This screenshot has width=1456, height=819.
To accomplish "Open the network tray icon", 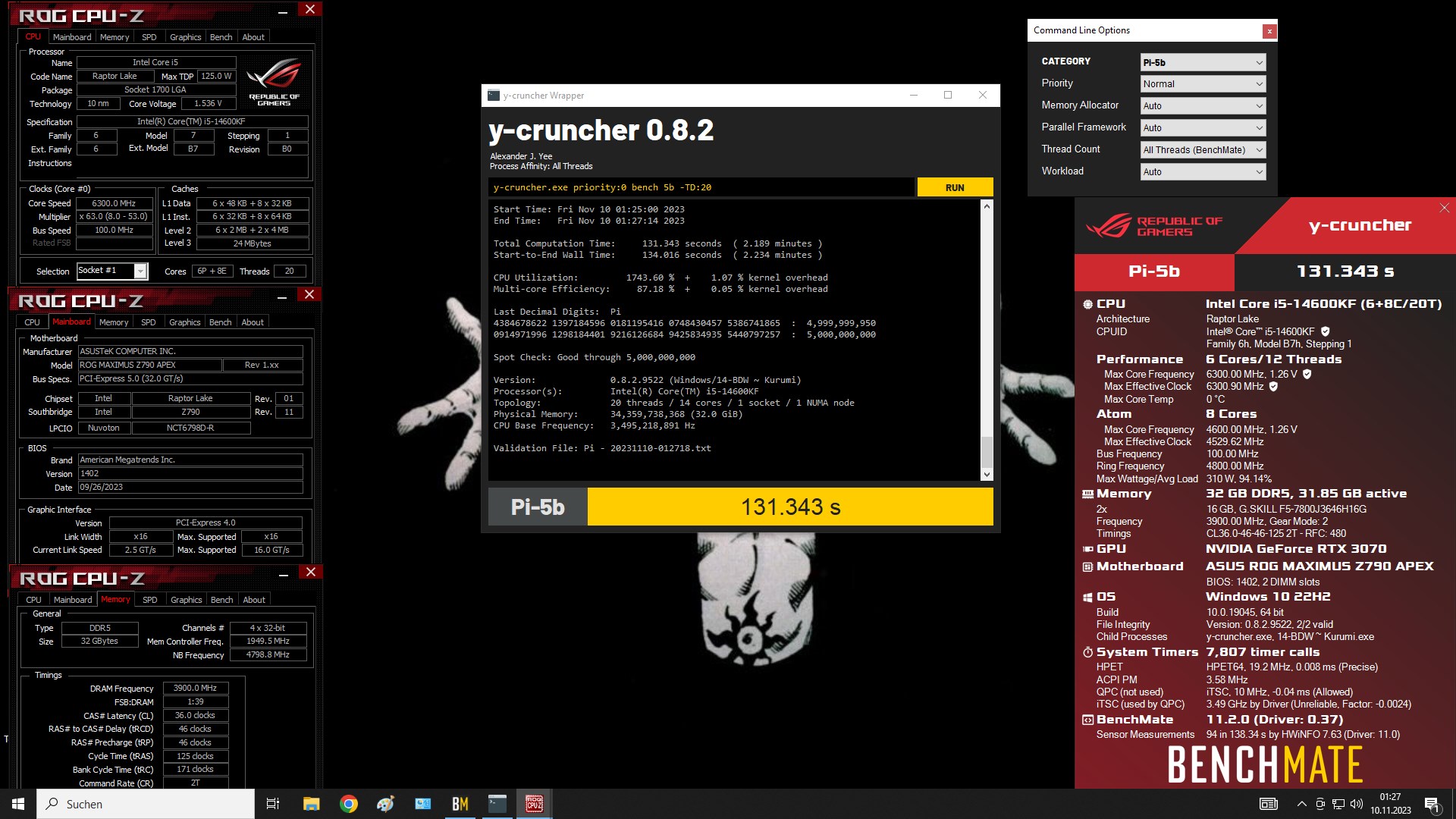I will pyautogui.click(x=1338, y=804).
